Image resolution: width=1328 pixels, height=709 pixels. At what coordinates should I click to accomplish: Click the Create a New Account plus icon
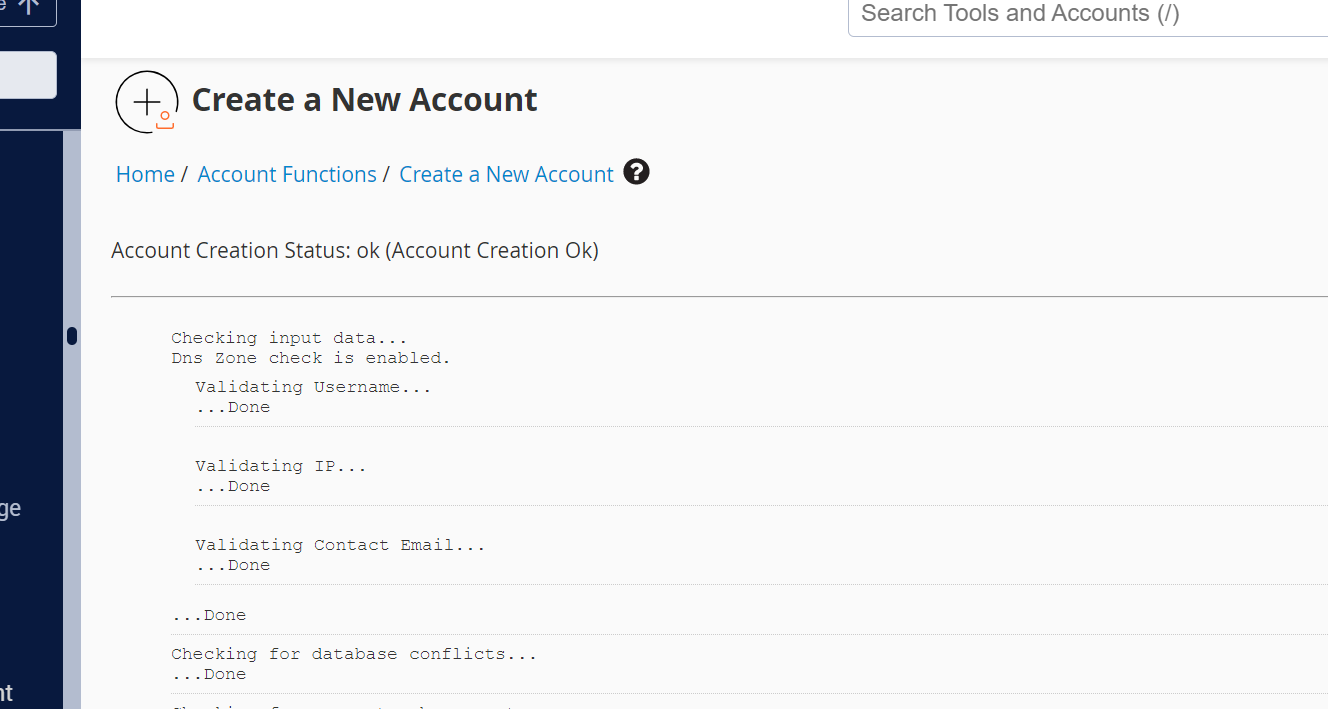tap(147, 102)
